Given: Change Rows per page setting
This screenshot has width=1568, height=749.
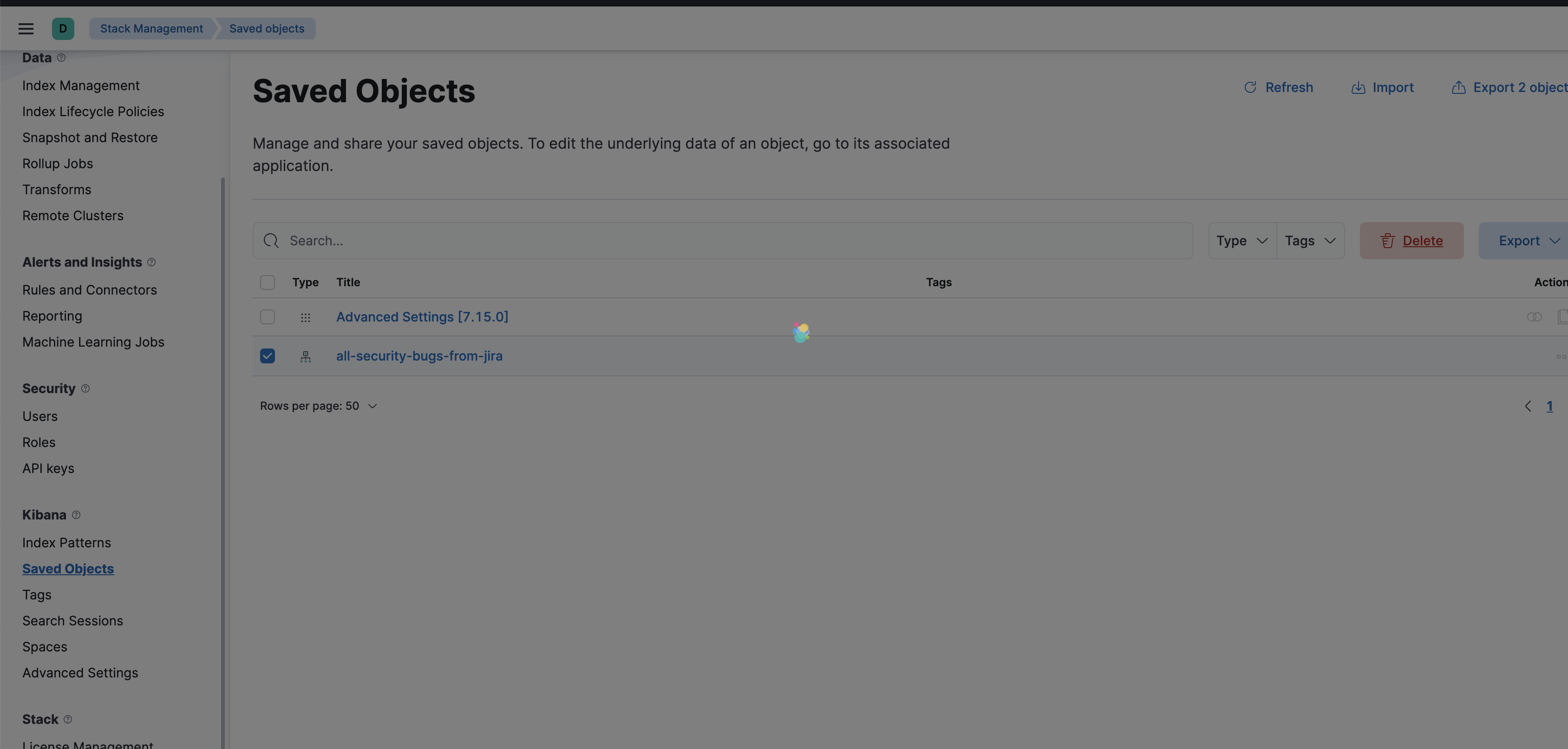Looking at the screenshot, I should [x=319, y=406].
